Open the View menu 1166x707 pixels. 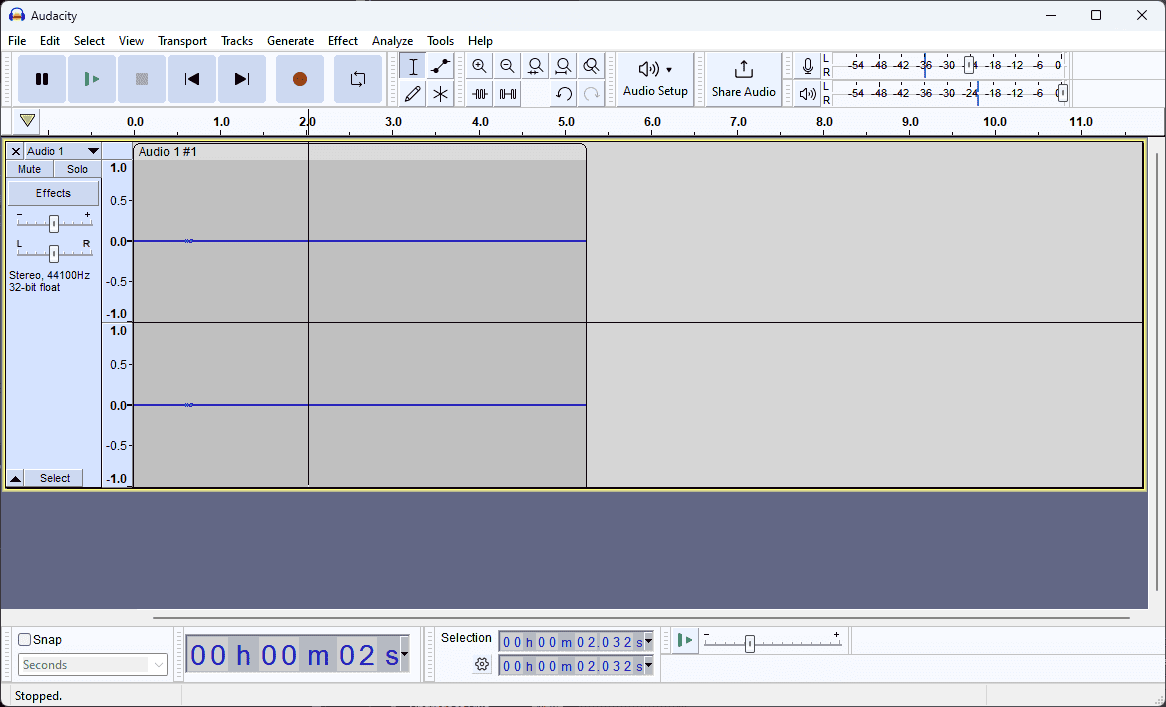[x=131, y=41]
